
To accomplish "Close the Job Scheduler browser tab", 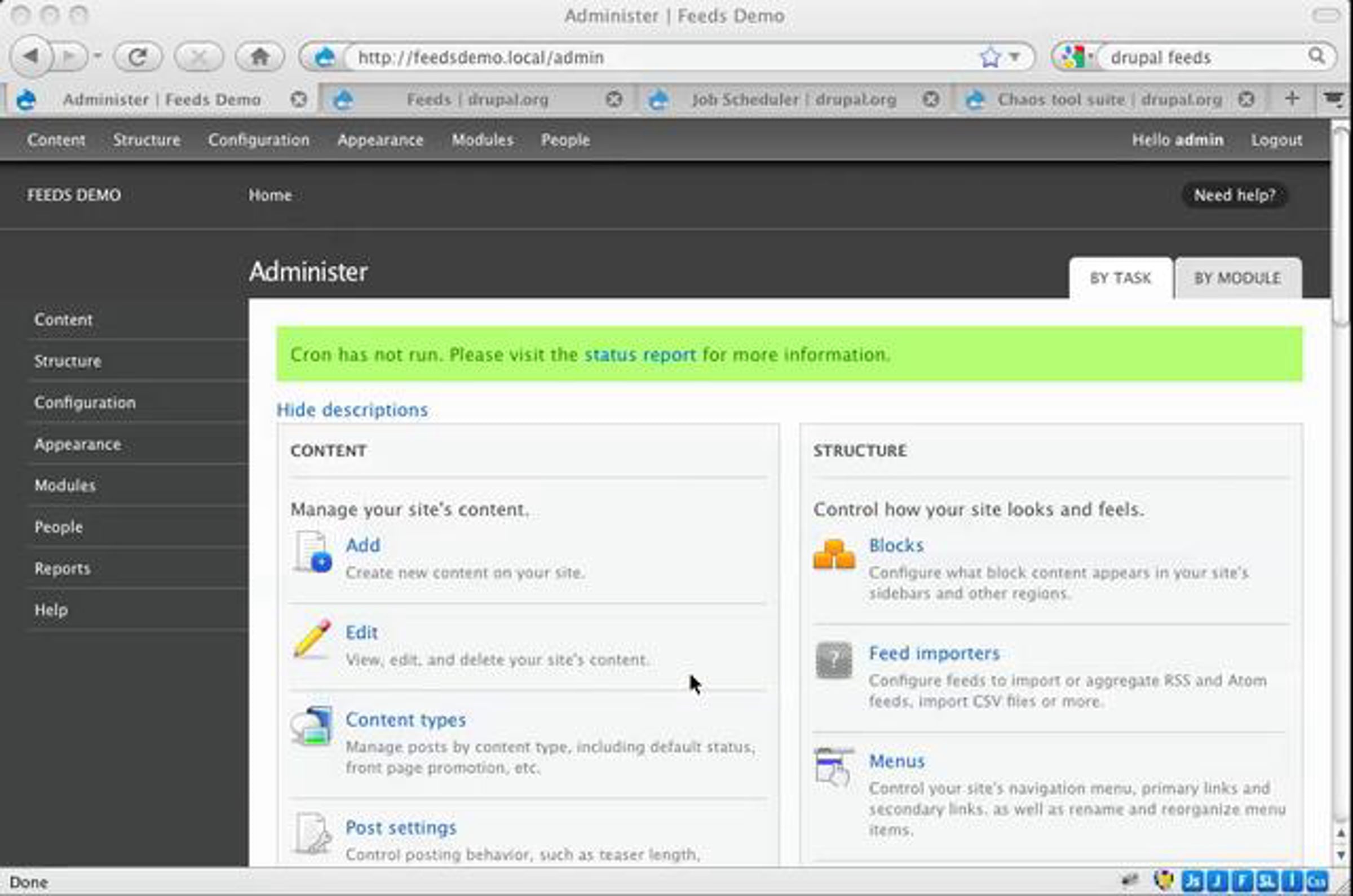I will coord(931,100).
